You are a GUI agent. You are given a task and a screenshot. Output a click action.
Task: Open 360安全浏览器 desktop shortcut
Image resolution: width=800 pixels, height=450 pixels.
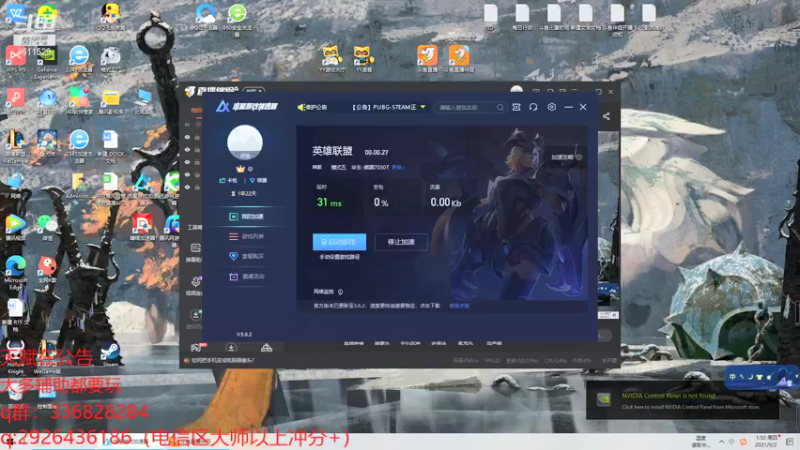pyautogui.click(x=237, y=20)
